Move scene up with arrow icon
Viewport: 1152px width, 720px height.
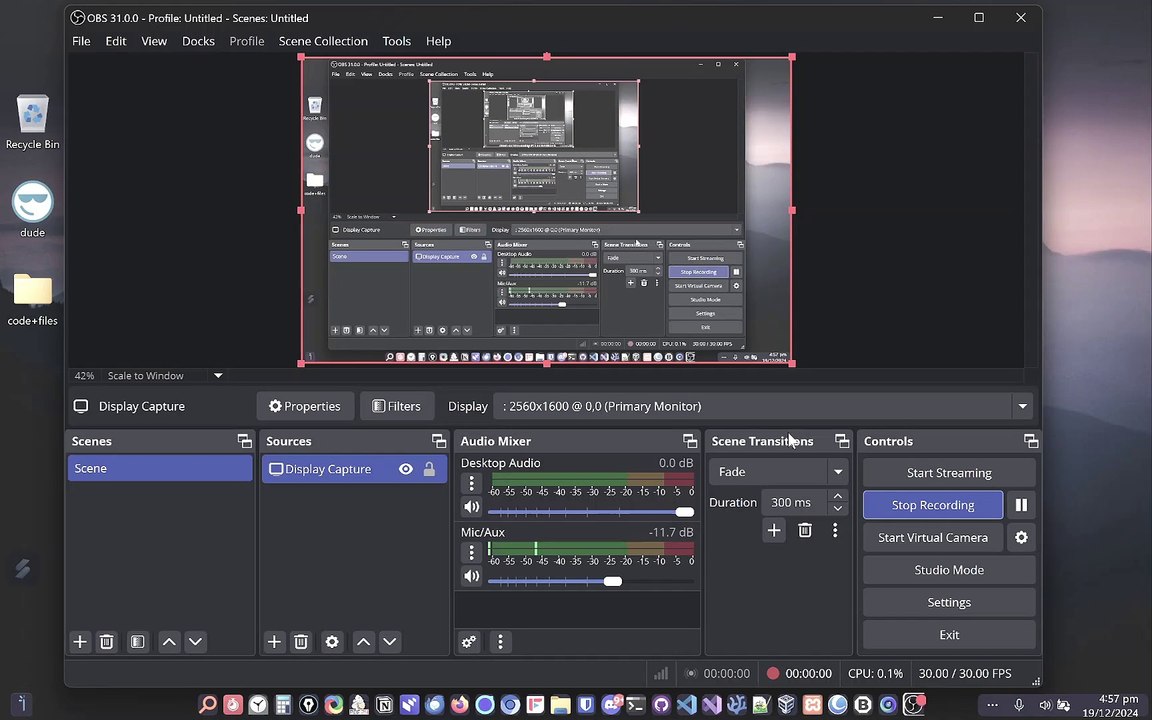(169, 641)
